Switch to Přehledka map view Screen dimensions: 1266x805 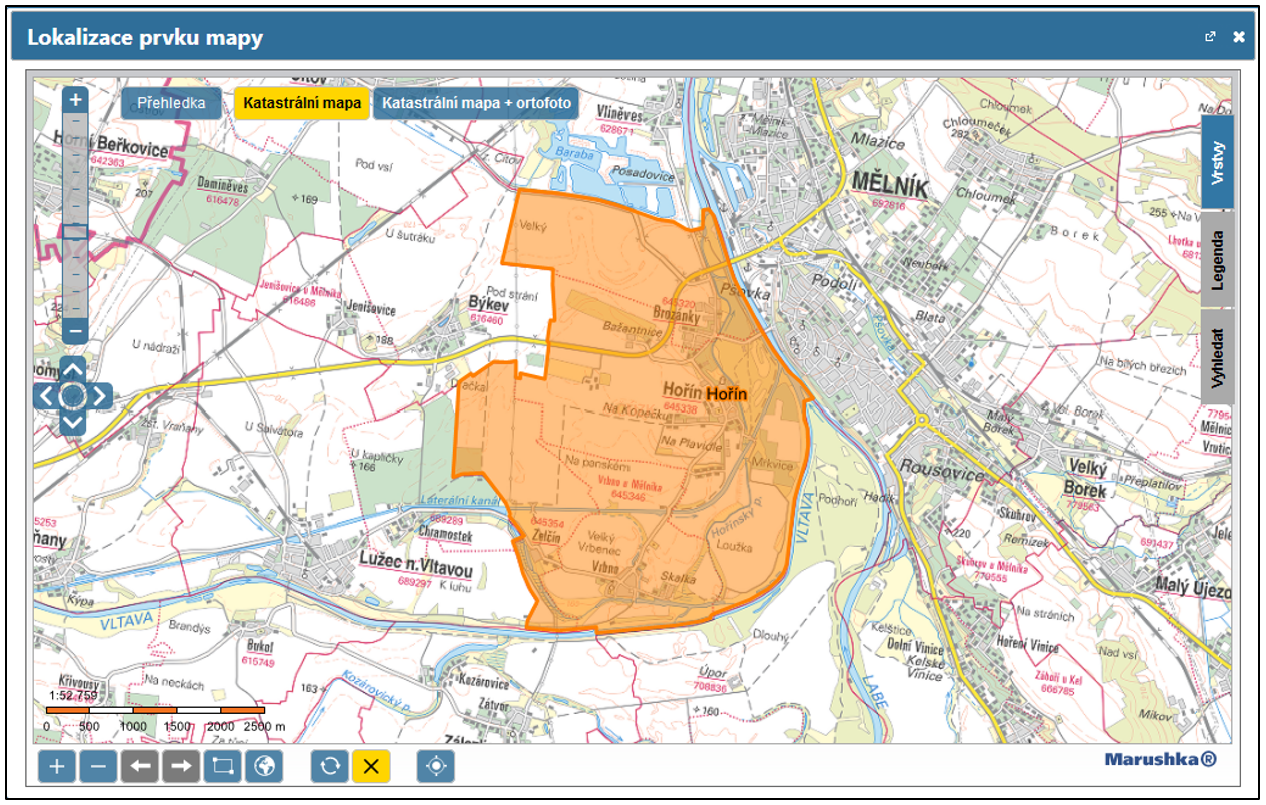click(x=172, y=103)
